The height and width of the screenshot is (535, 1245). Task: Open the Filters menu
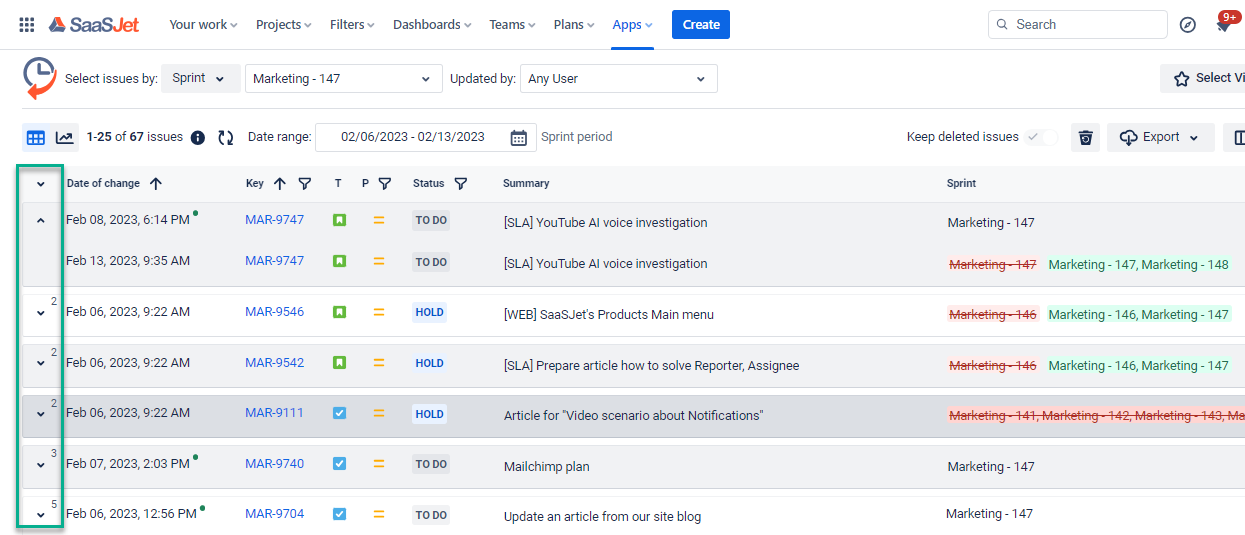coord(352,25)
